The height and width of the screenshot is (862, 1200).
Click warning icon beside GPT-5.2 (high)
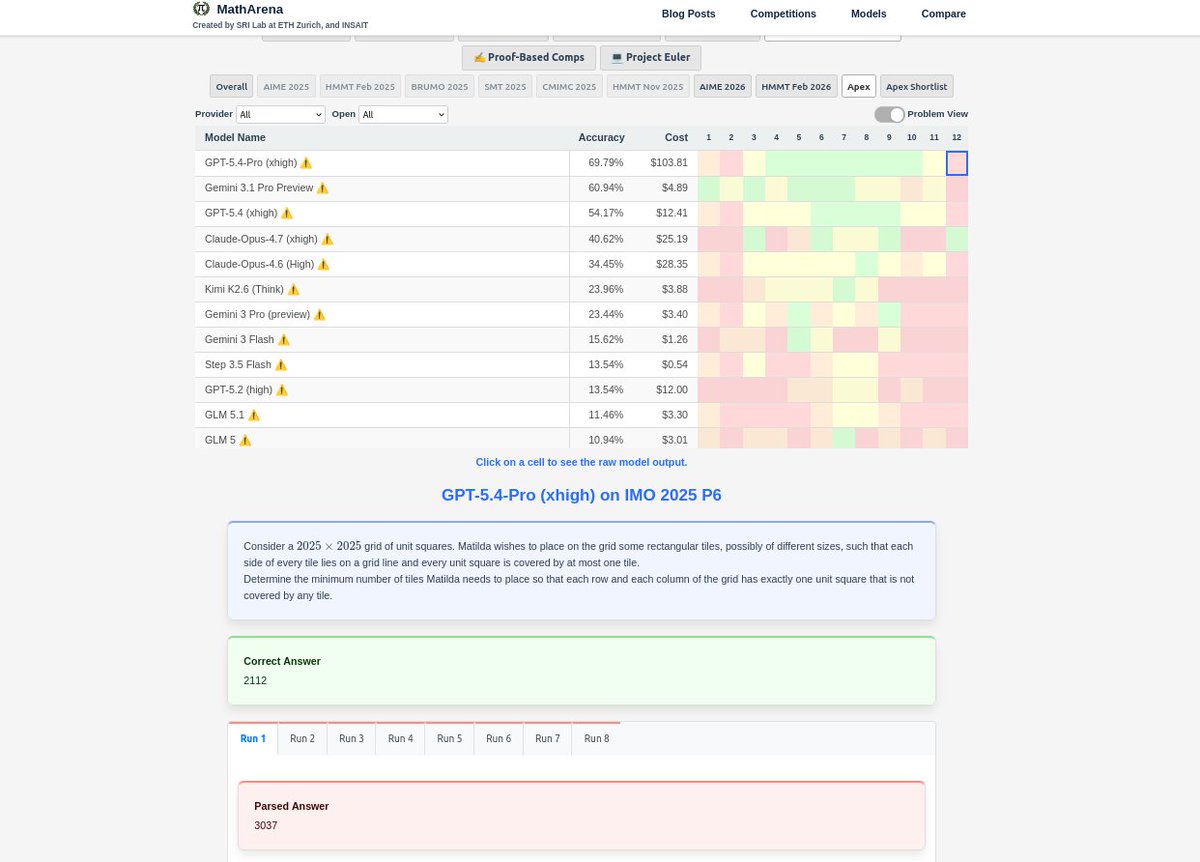tap(282, 390)
